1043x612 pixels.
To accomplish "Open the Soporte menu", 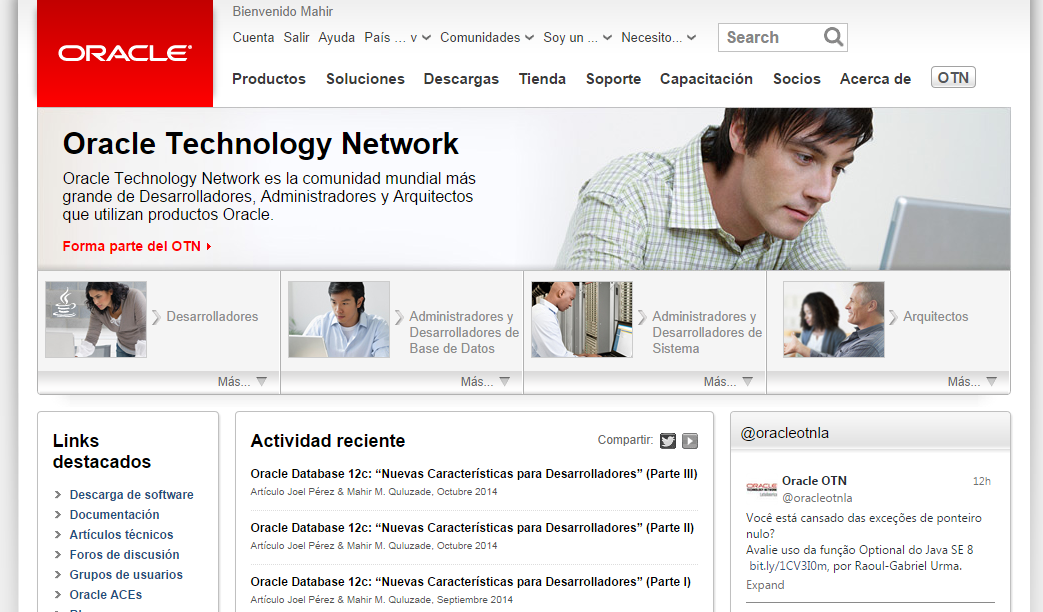I will tap(613, 79).
